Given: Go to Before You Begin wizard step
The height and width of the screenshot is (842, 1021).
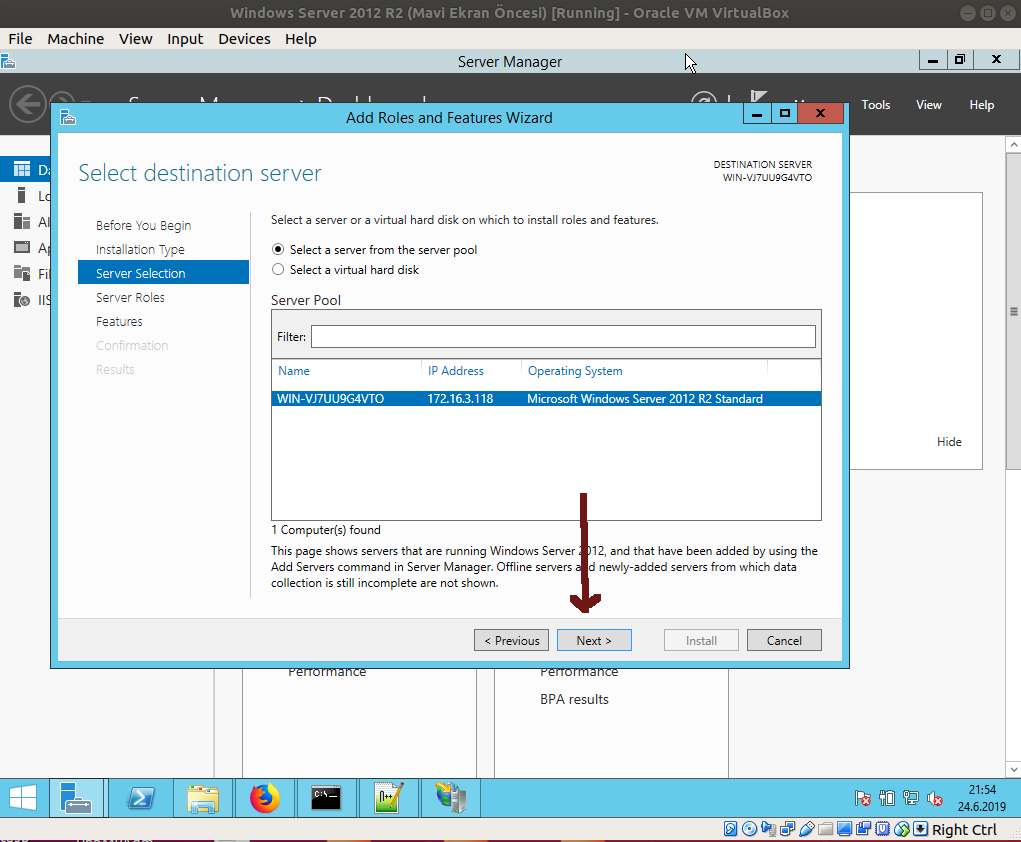Looking at the screenshot, I should pyautogui.click(x=143, y=225).
